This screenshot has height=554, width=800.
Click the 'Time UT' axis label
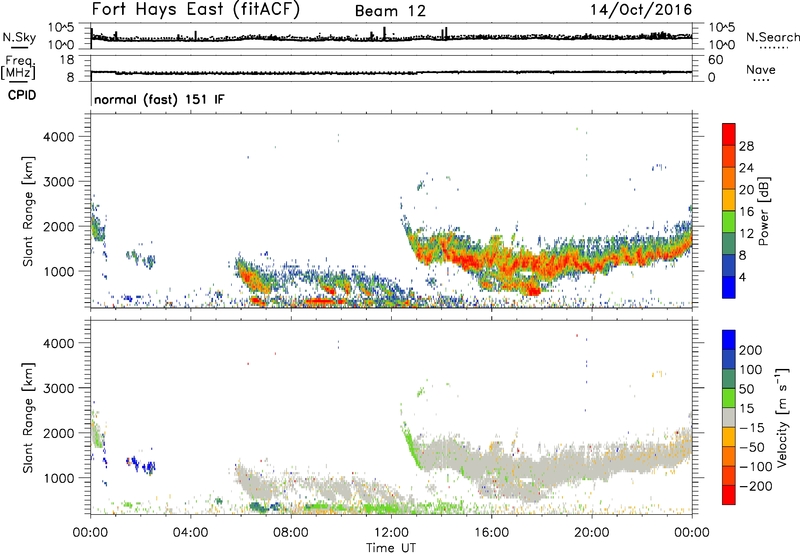pyautogui.click(x=391, y=548)
